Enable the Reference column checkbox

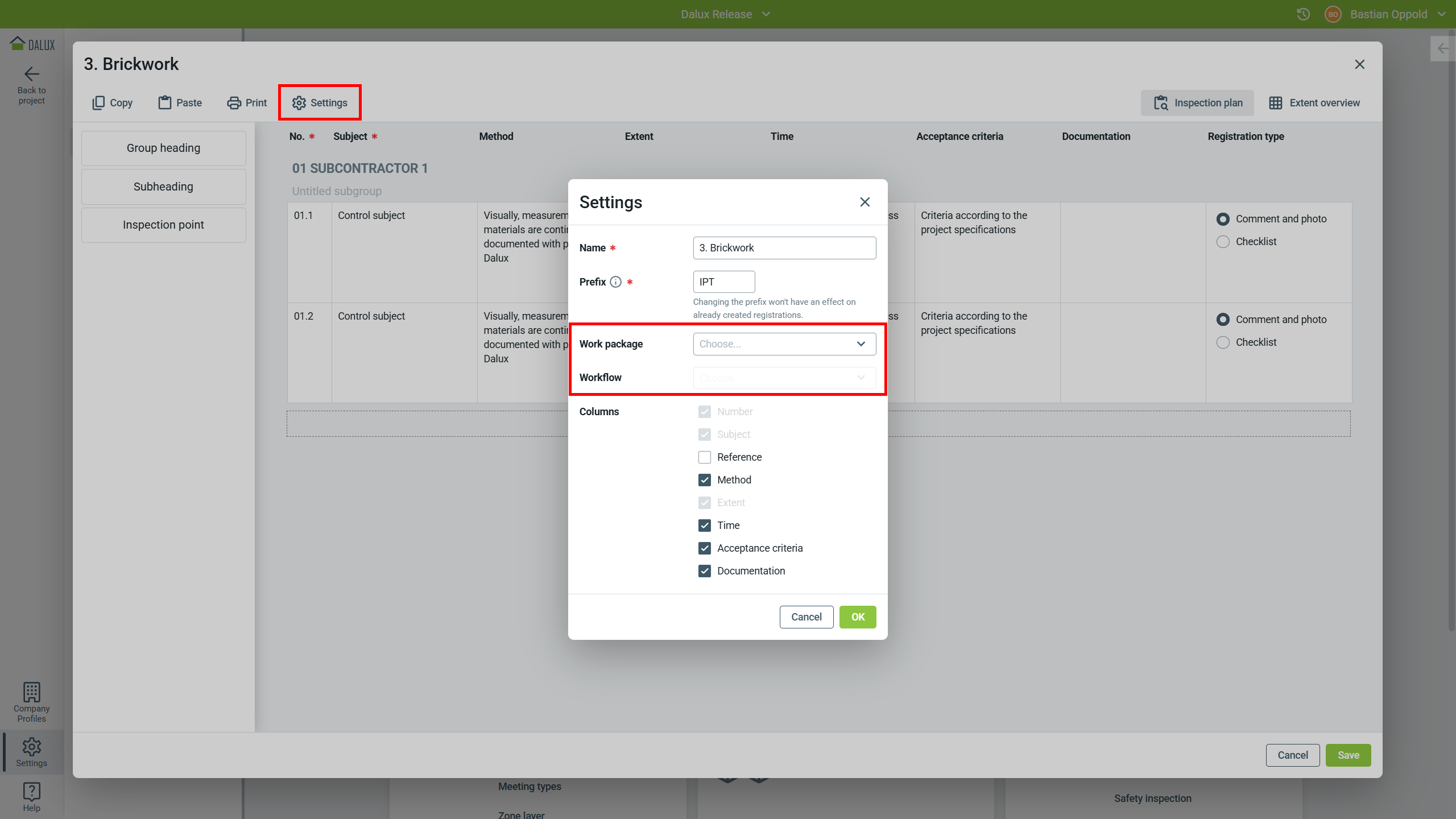(705, 457)
